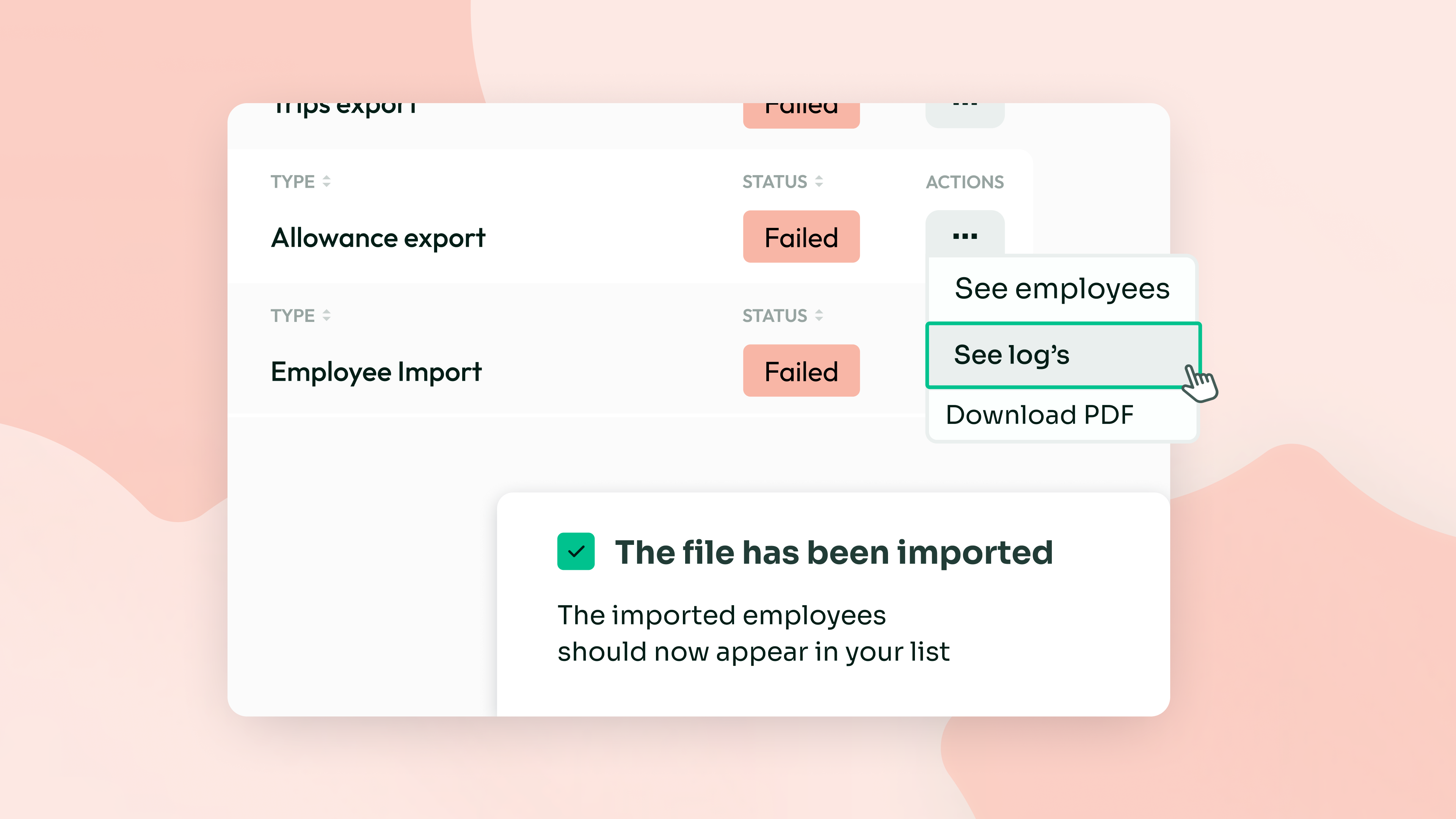Open the Trips export actions menu
This screenshot has height=819, width=1456.
[x=964, y=113]
